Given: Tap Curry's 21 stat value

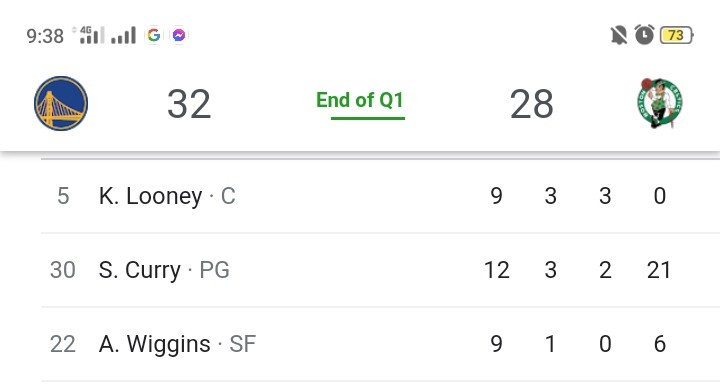Looking at the screenshot, I should 659,270.
